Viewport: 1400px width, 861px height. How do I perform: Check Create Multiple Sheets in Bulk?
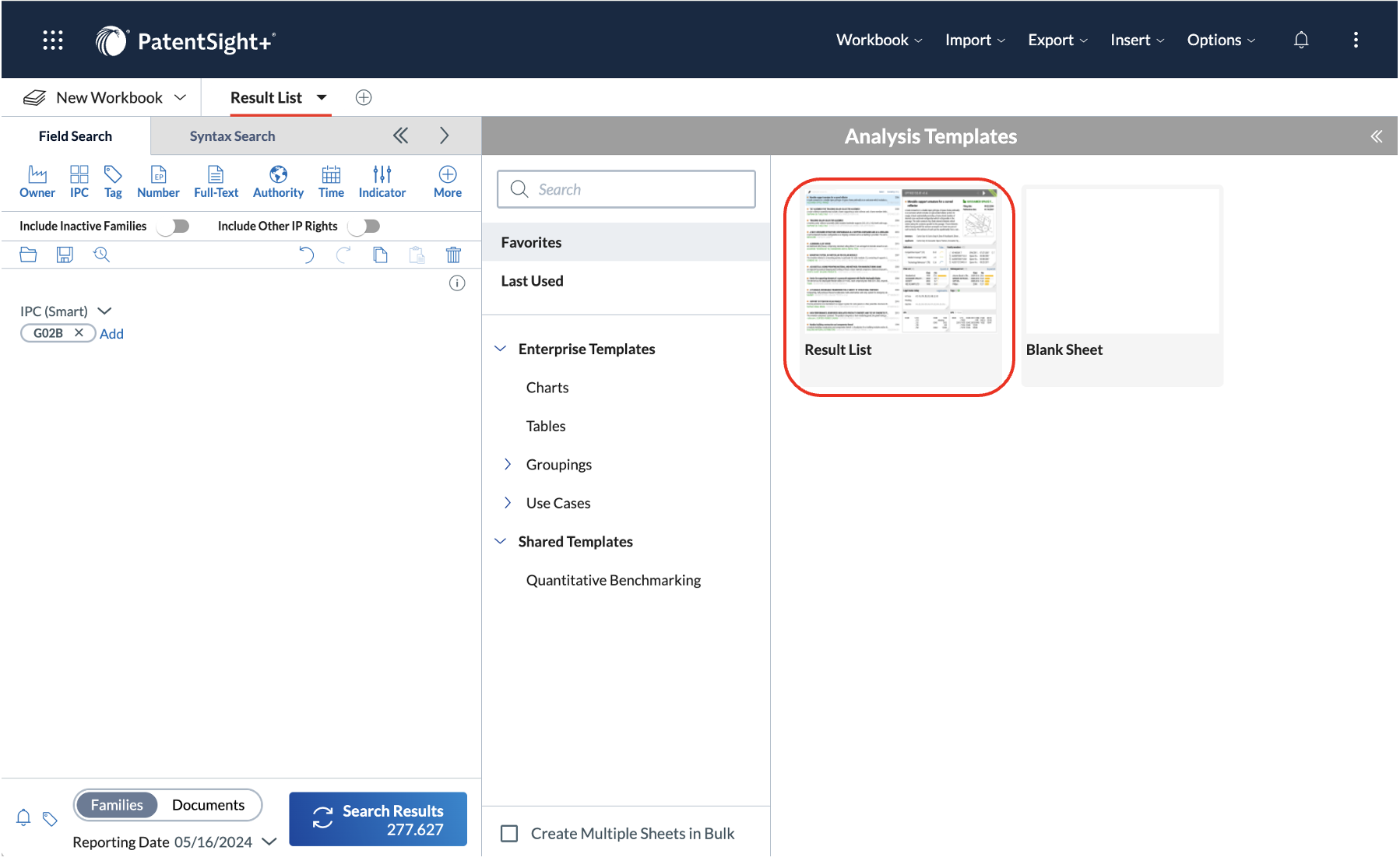click(x=509, y=834)
